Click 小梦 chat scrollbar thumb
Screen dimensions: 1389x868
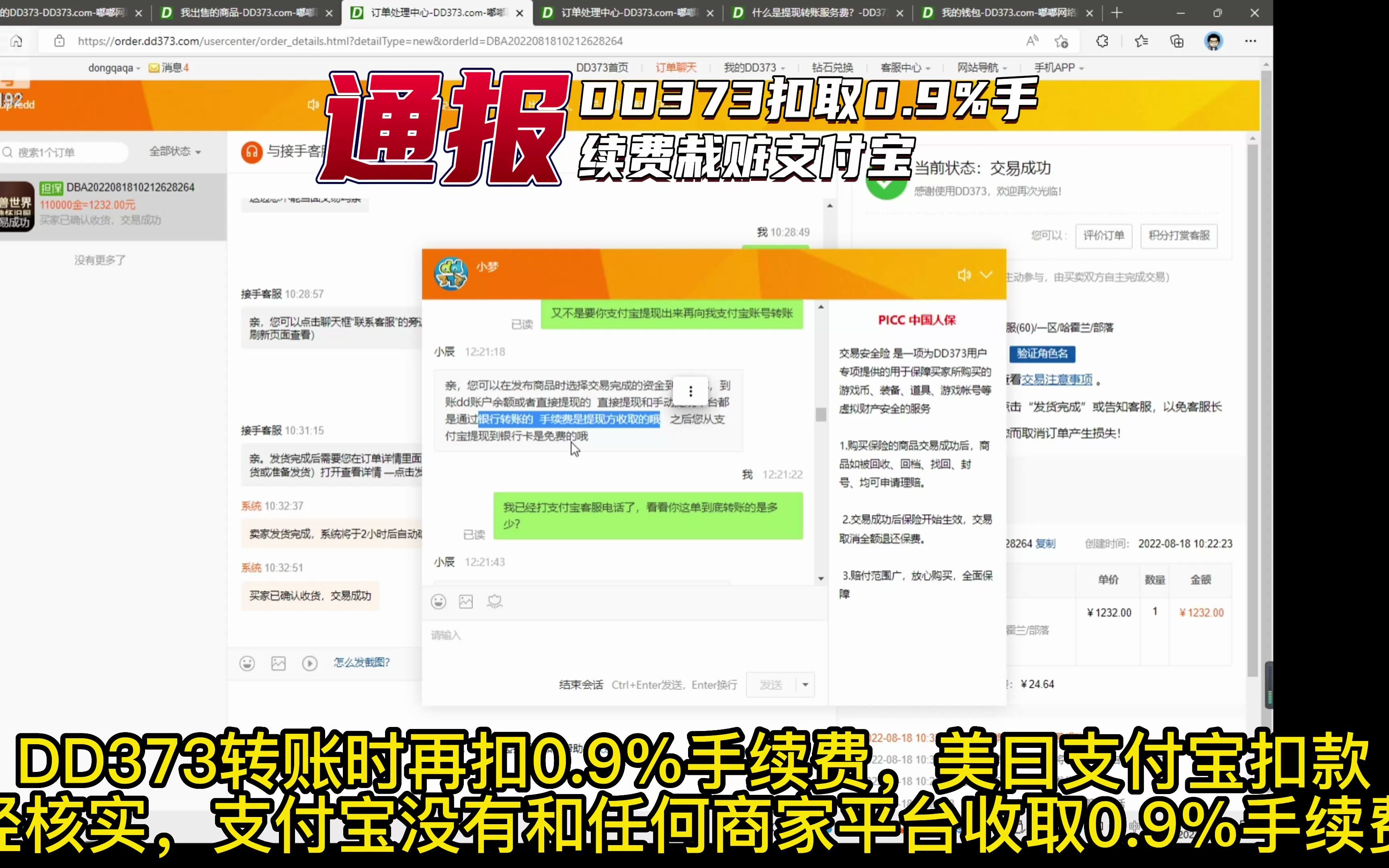coord(821,414)
